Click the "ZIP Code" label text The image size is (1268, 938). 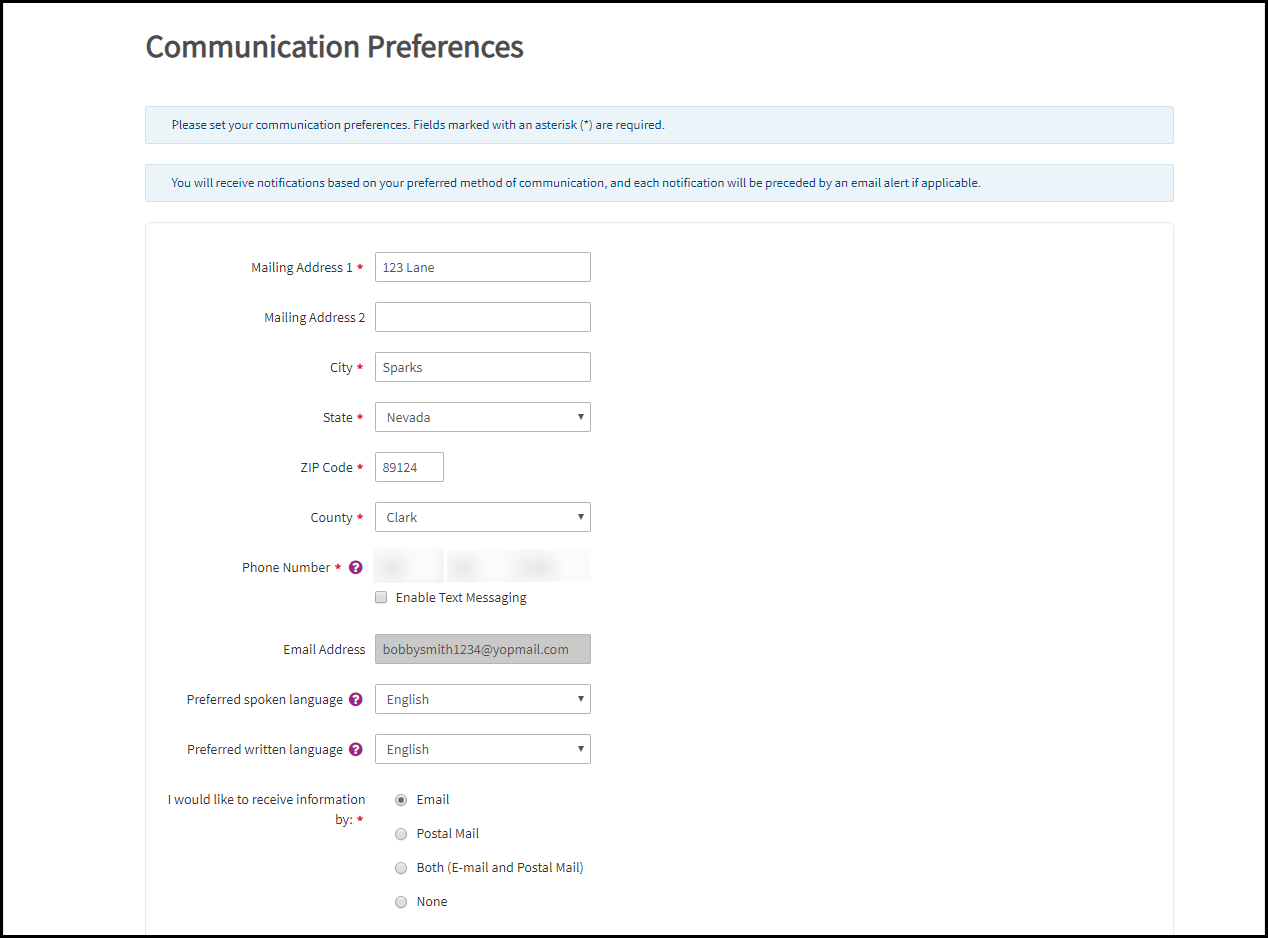pos(327,468)
